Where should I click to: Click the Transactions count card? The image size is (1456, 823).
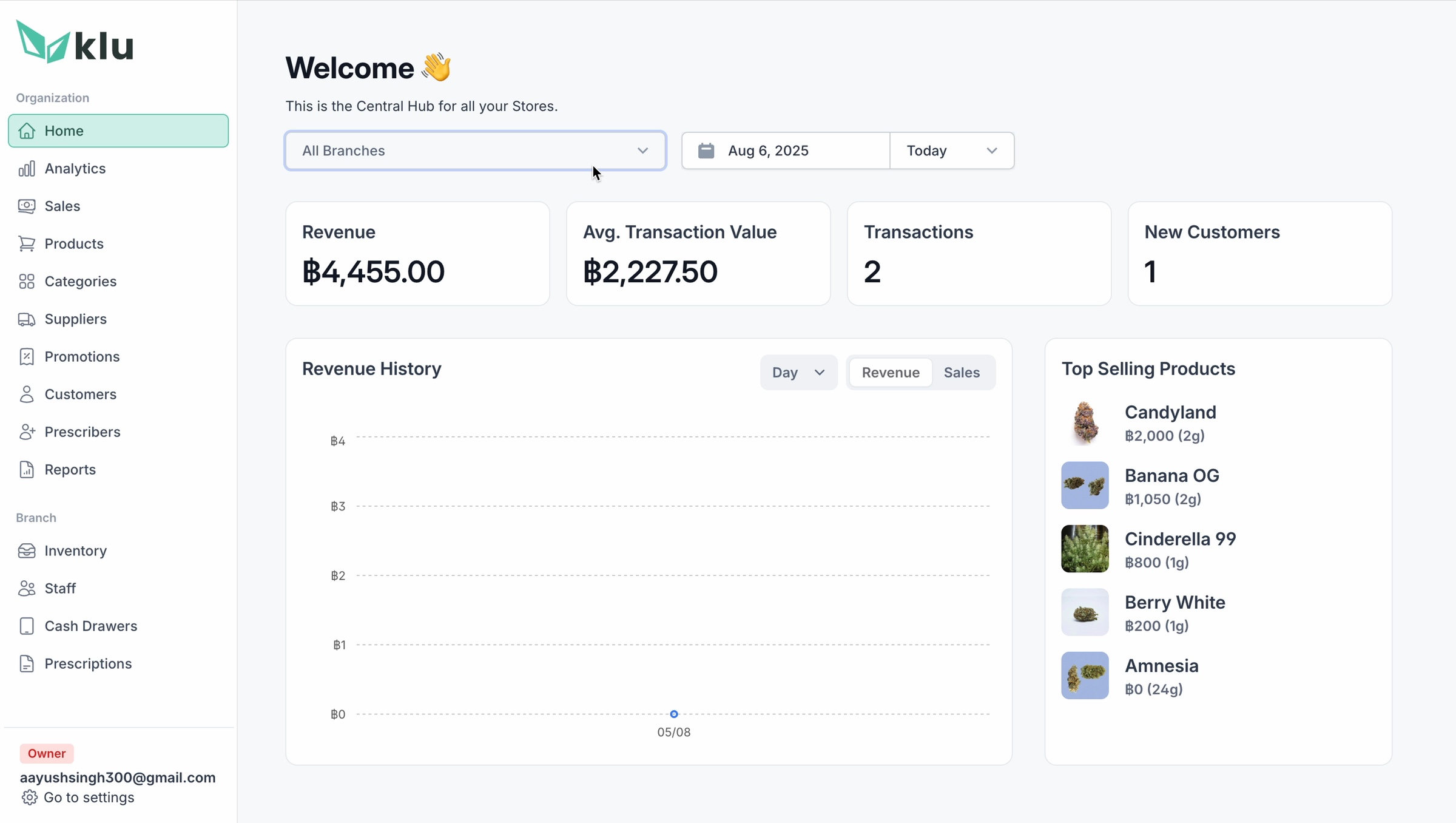tap(979, 254)
